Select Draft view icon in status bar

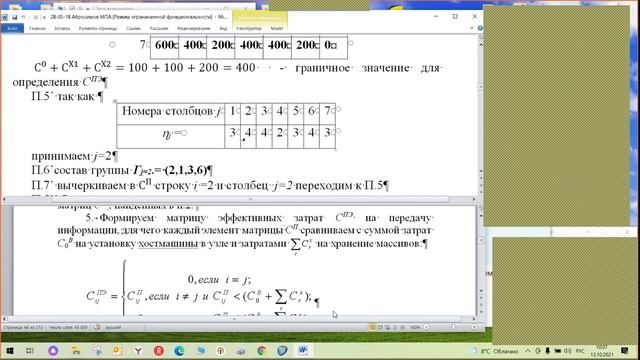[x=402, y=327]
